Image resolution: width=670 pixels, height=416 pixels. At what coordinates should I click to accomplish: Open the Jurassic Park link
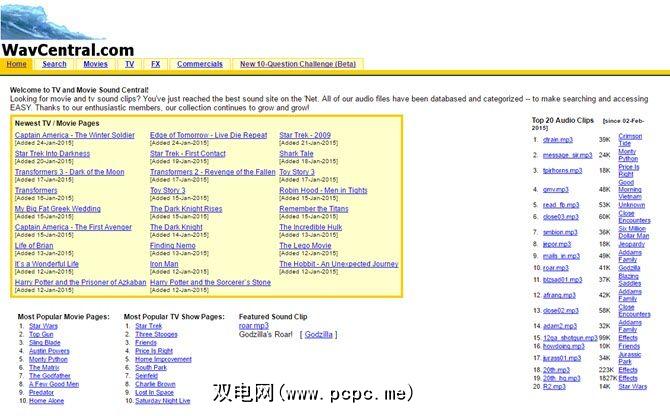(629, 358)
